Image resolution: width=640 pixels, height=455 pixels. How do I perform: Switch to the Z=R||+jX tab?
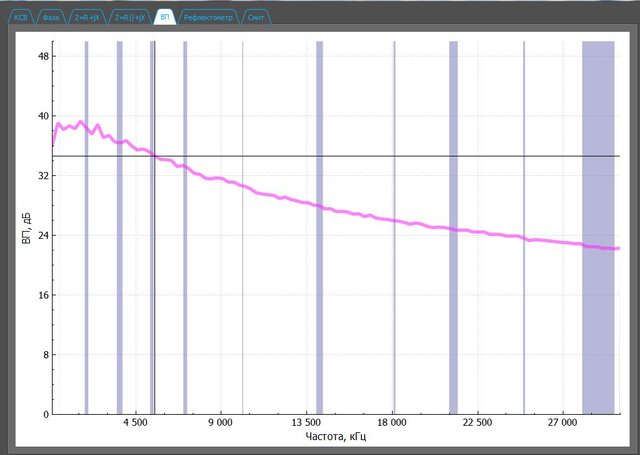(x=130, y=18)
